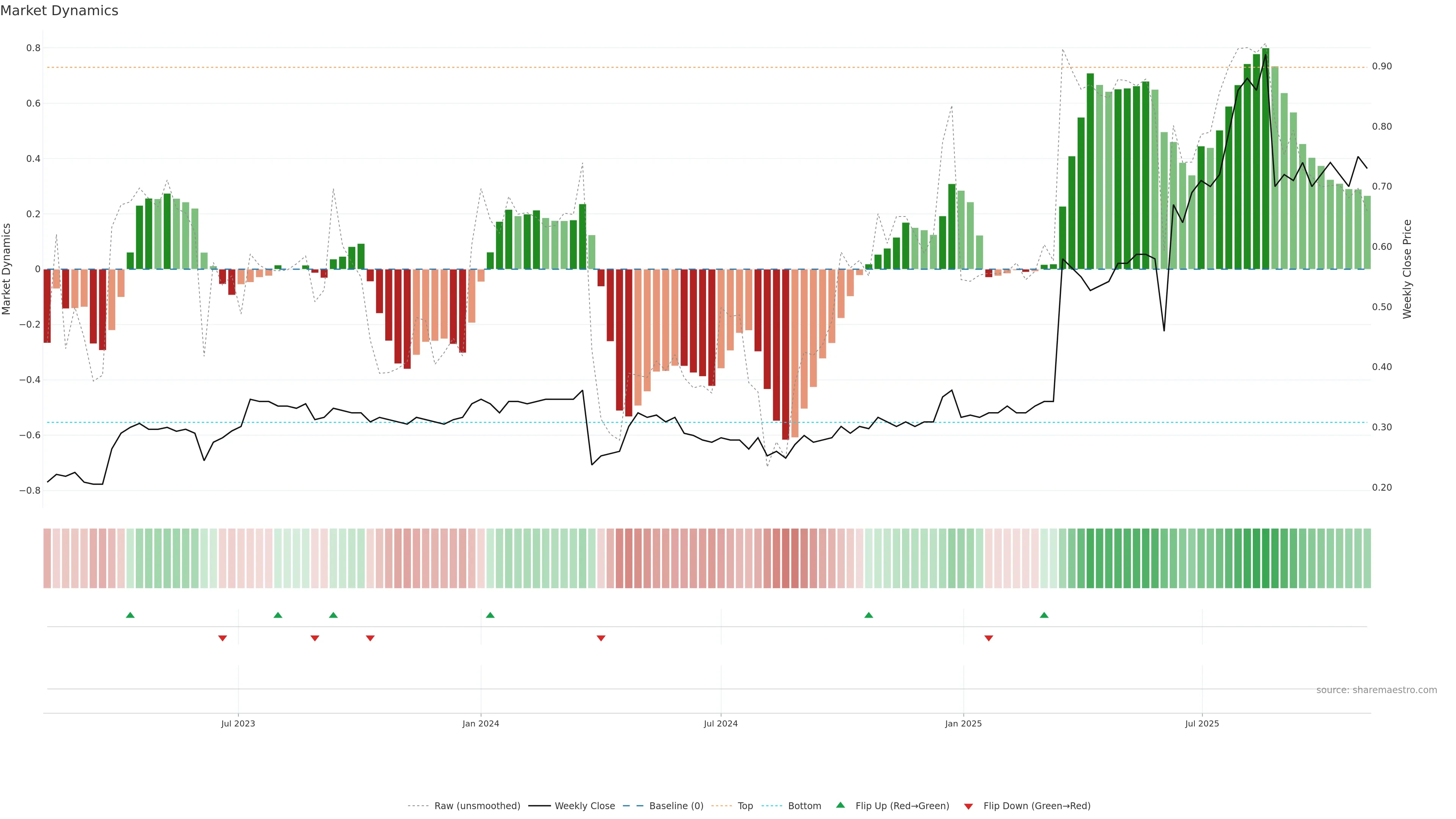Toggle the Bottom legend entry
This screenshot has width=1456, height=819.
[x=804, y=806]
